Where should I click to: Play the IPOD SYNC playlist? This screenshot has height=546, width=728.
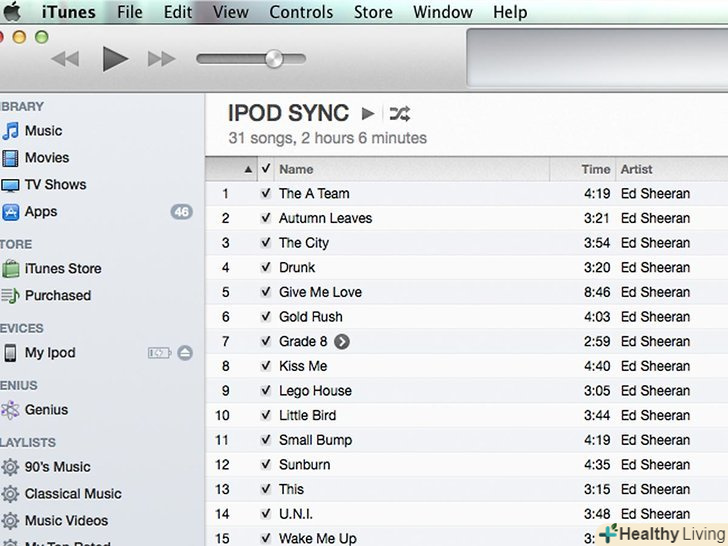click(x=368, y=113)
